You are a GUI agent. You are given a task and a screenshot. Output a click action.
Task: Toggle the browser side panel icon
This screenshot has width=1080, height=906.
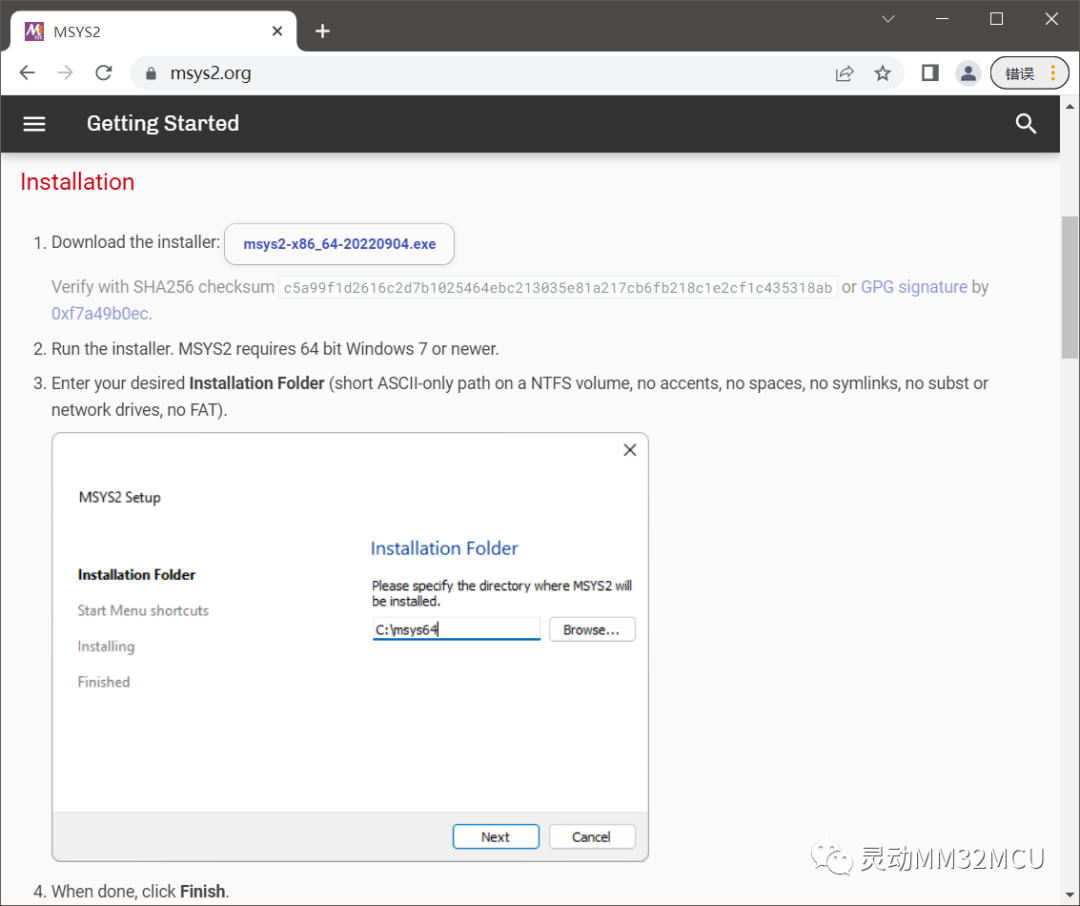[930, 73]
